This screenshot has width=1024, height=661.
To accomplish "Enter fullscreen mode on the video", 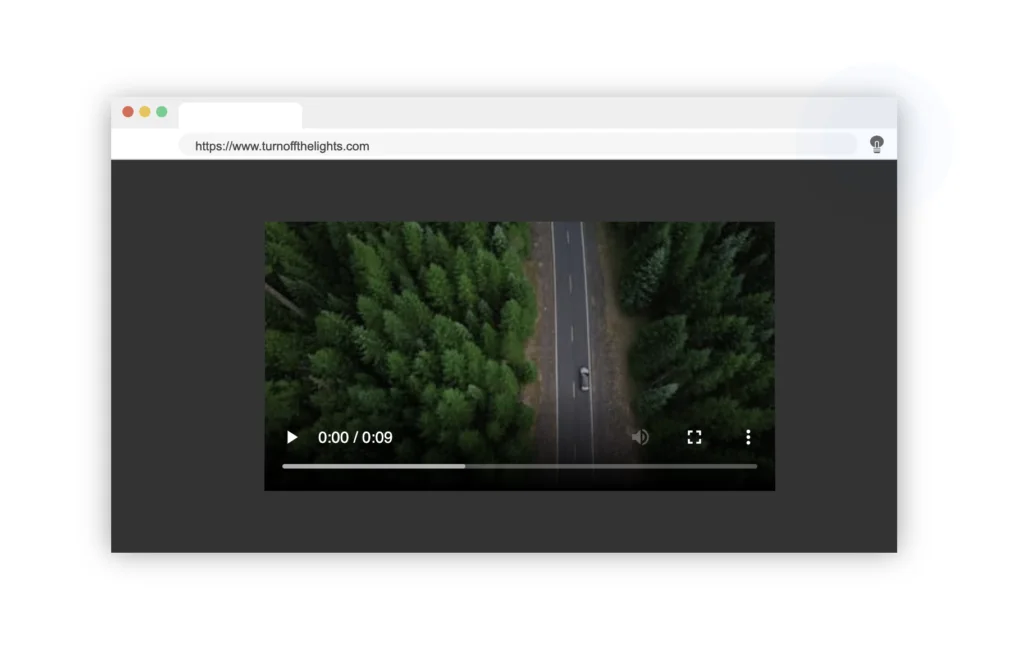I will click(x=694, y=437).
